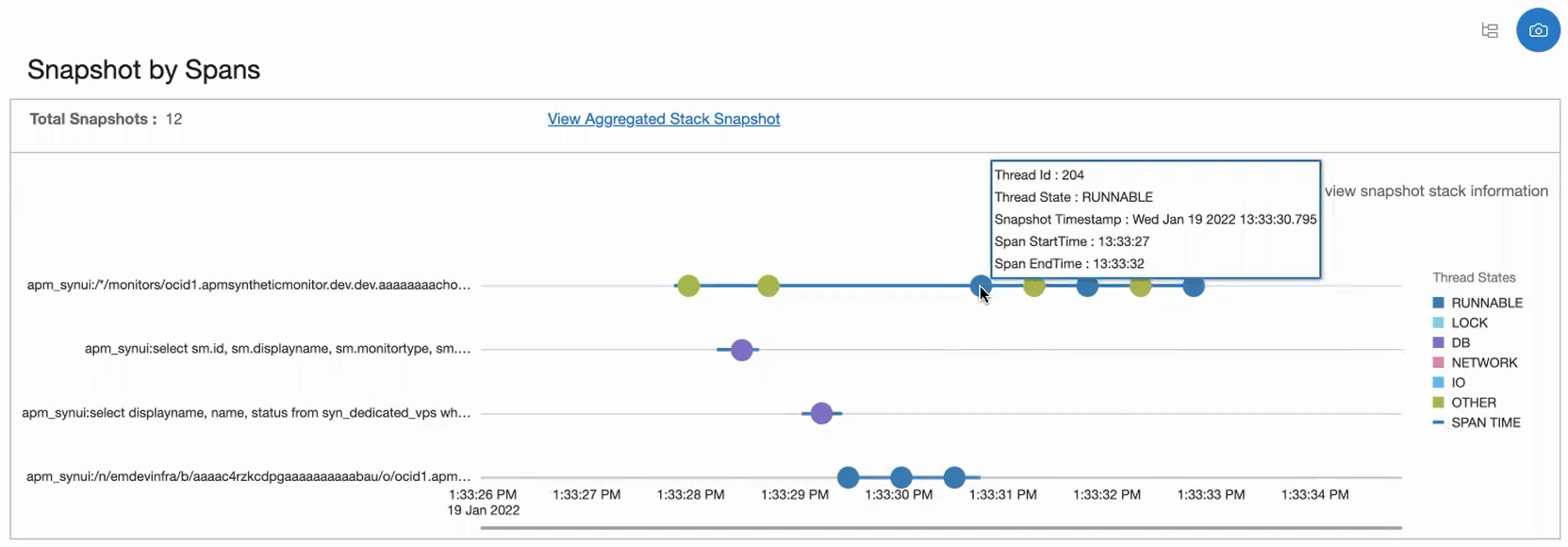Click the Thread Id 204 tooltip box
This screenshot has width=1568, height=547.
tap(1155, 219)
